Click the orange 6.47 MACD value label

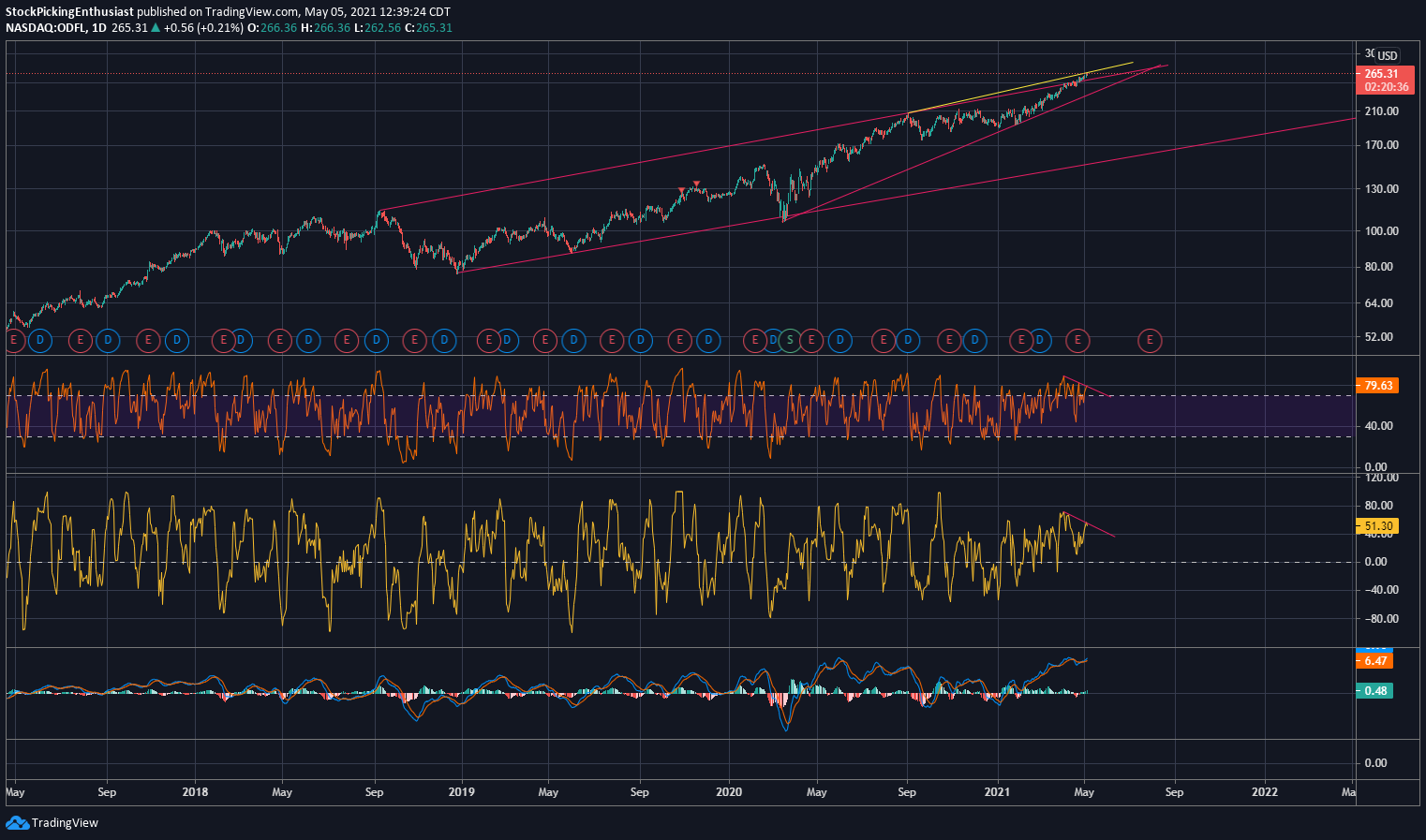coord(1374,660)
